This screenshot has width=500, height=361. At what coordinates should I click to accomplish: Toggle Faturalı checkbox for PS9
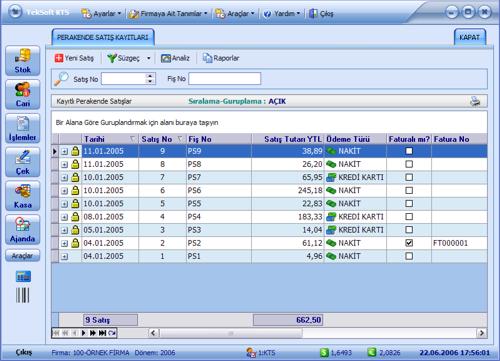(409, 151)
